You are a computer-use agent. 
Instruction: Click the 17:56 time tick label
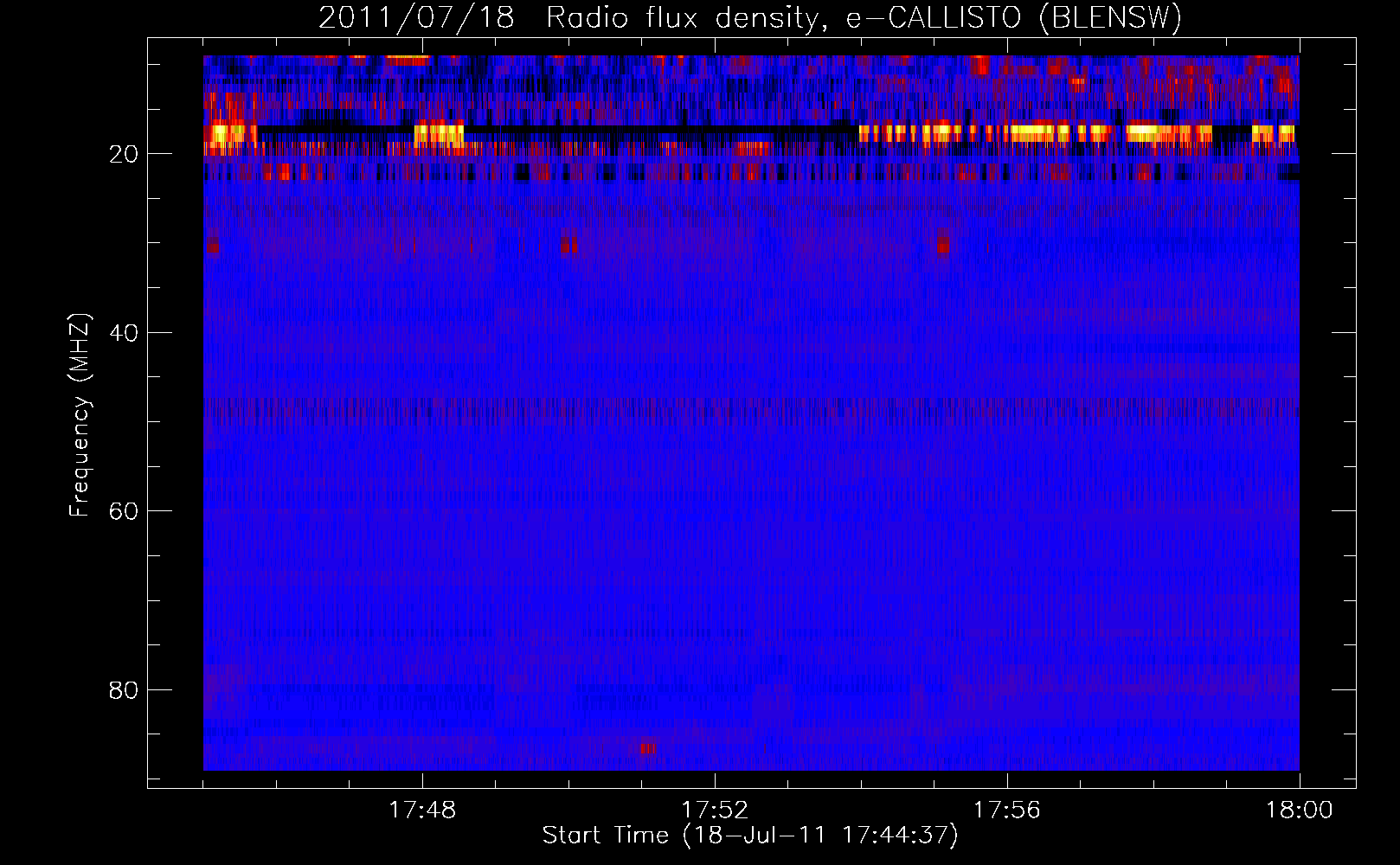1006,811
